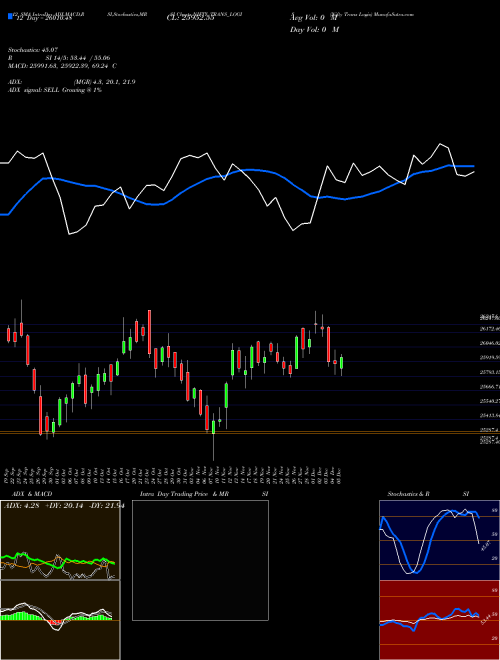Click the last green candlestick on the chart
Screen dimensions: 500x660
pyautogui.click(x=341, y=363)
